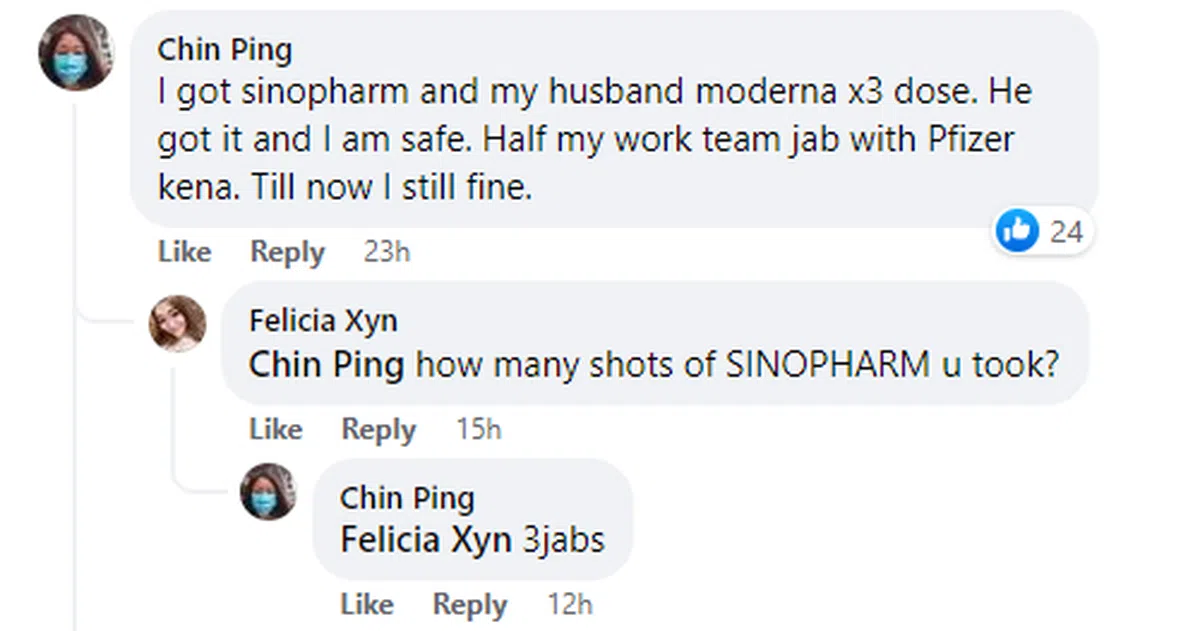The image size is (1200, 631).
Task: View the 24 reactions count
Action: 1066,232
